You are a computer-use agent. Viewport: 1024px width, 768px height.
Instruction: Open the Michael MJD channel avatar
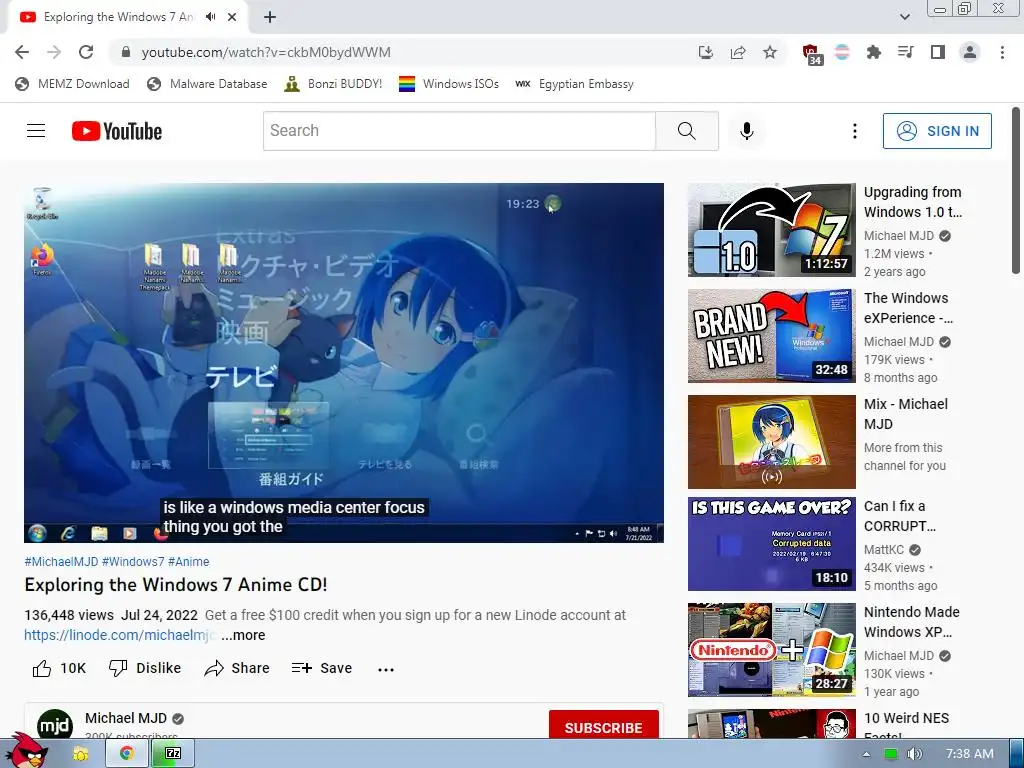(x=55, y=725)
